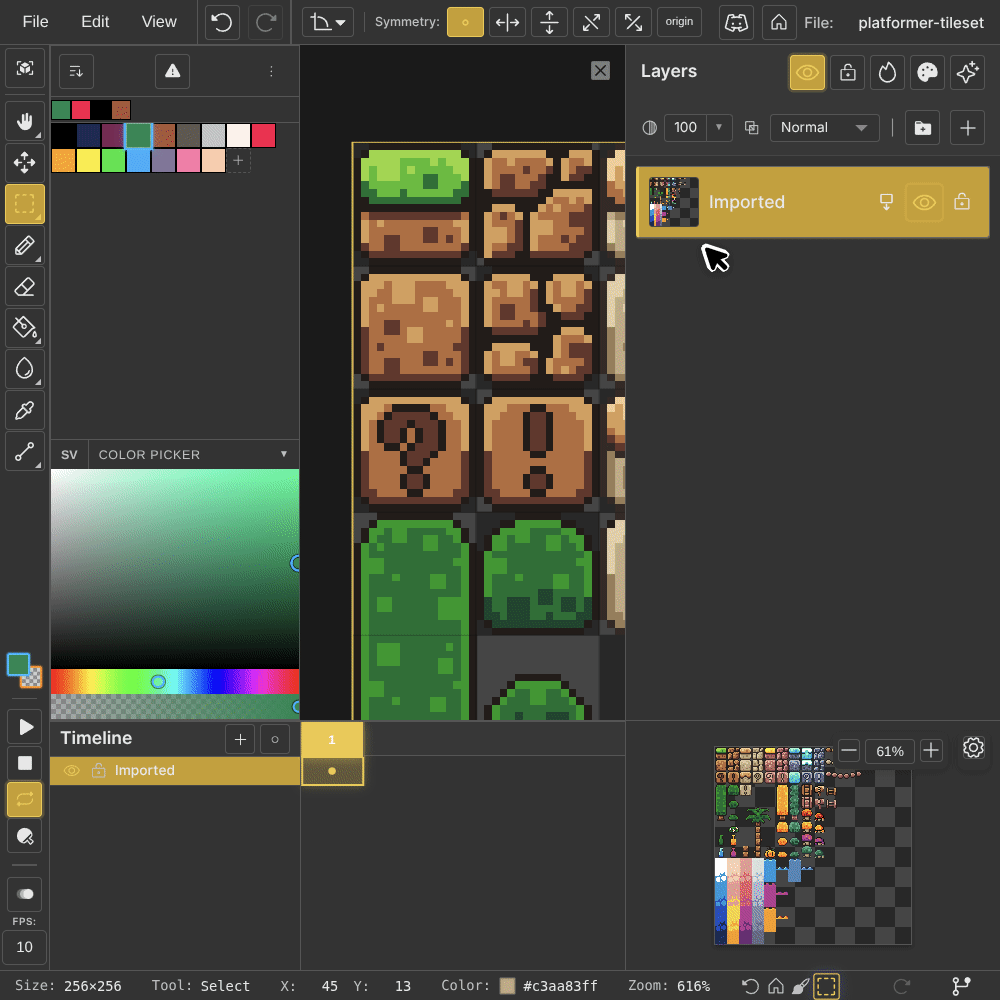
Task: Open the opacity 100 dropdown arrow
Action: [x=719, y=128]
